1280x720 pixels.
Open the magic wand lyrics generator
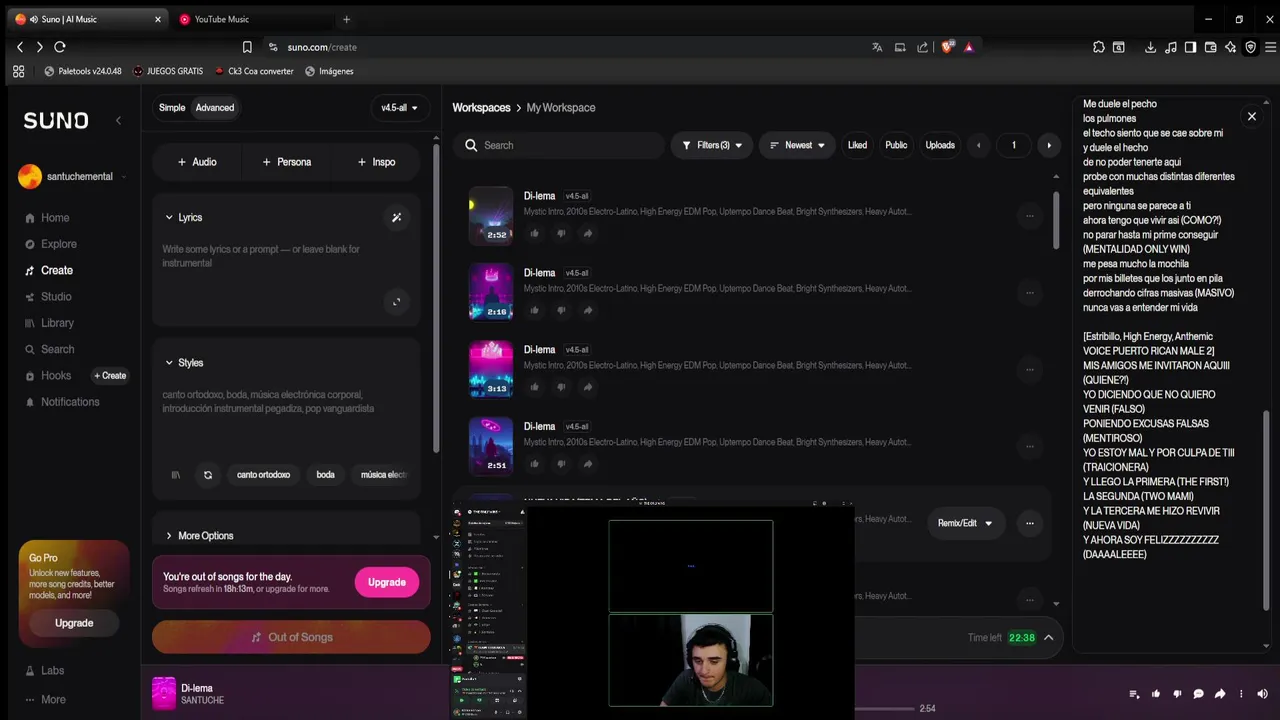pos(396,217)
